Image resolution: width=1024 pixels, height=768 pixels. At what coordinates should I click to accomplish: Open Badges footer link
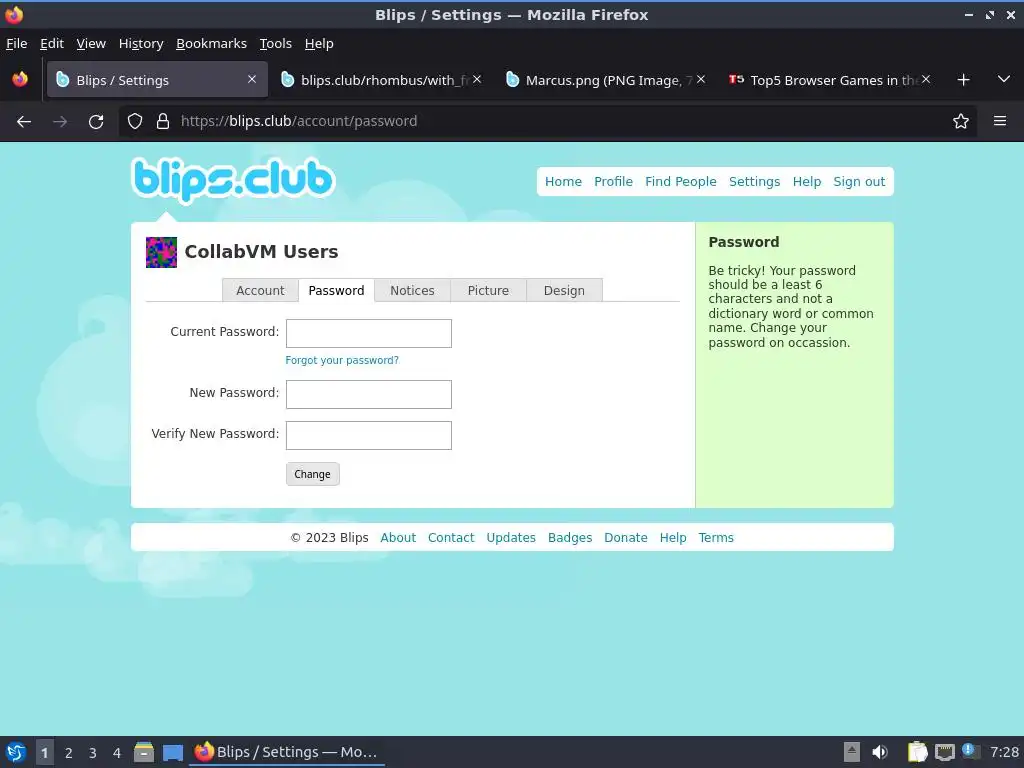[x=569, y=537]
